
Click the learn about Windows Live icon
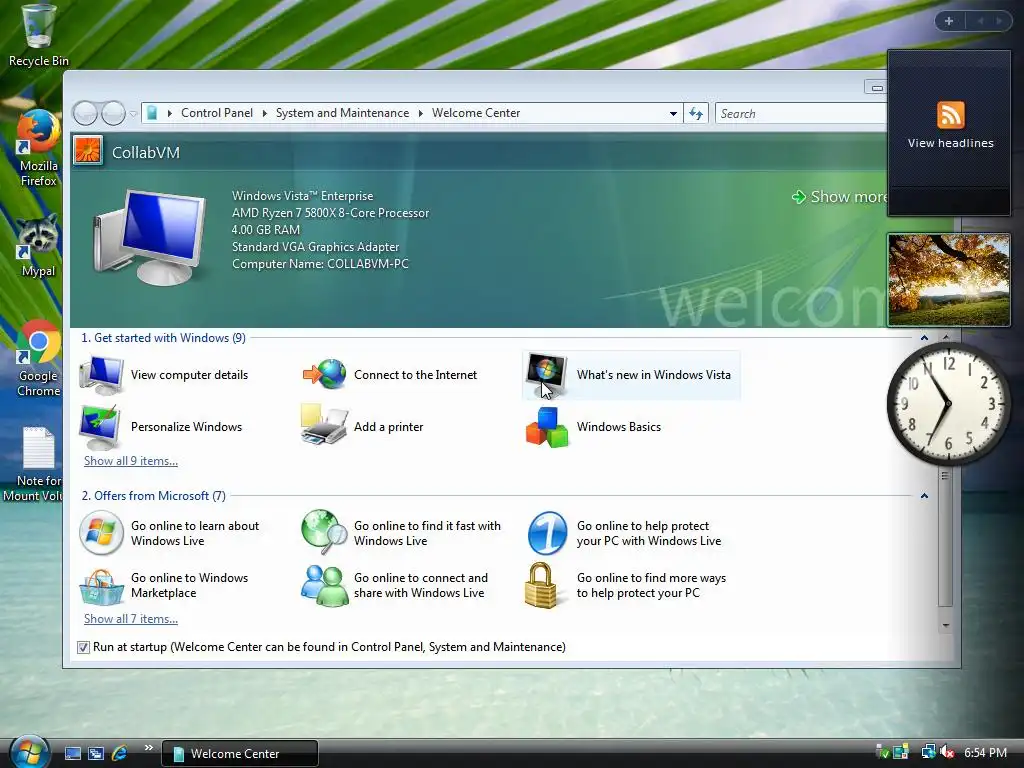click(x=101, y=533)
